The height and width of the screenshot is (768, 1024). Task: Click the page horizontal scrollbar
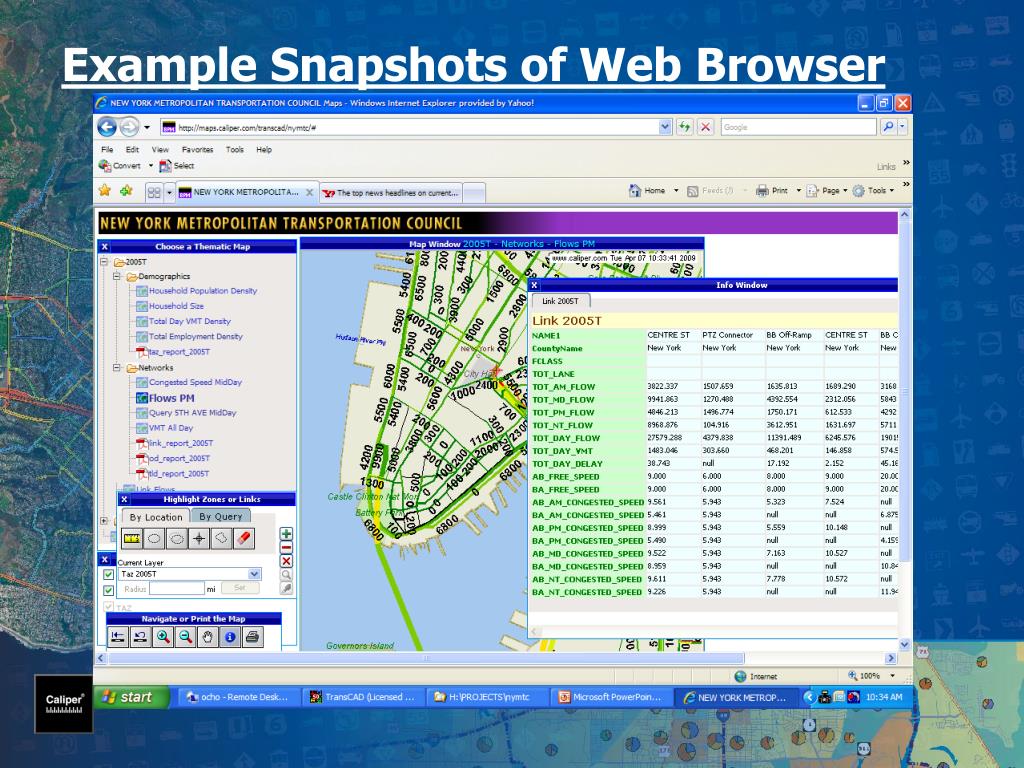[x=425, y=658]
